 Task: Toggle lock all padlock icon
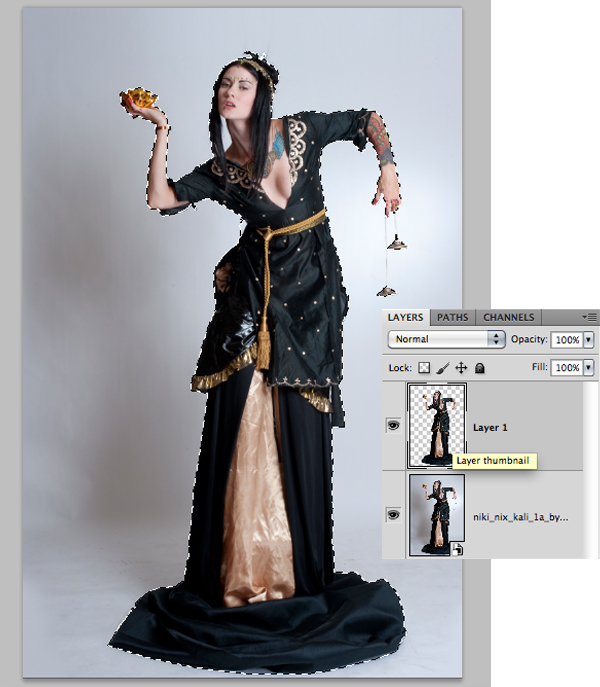pyautogui.click(x=480, y=368)
